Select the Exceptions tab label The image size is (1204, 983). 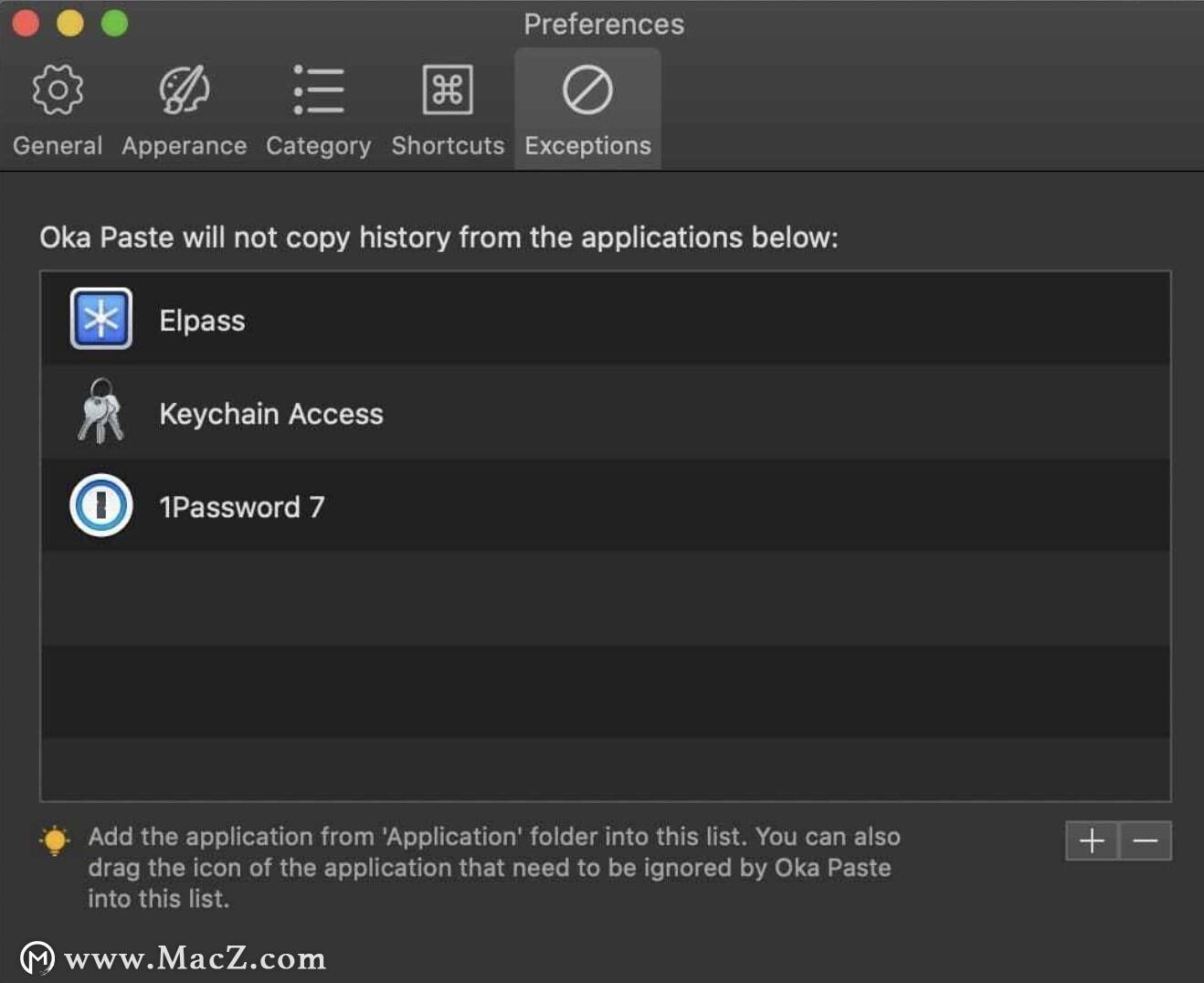(587, 146)
